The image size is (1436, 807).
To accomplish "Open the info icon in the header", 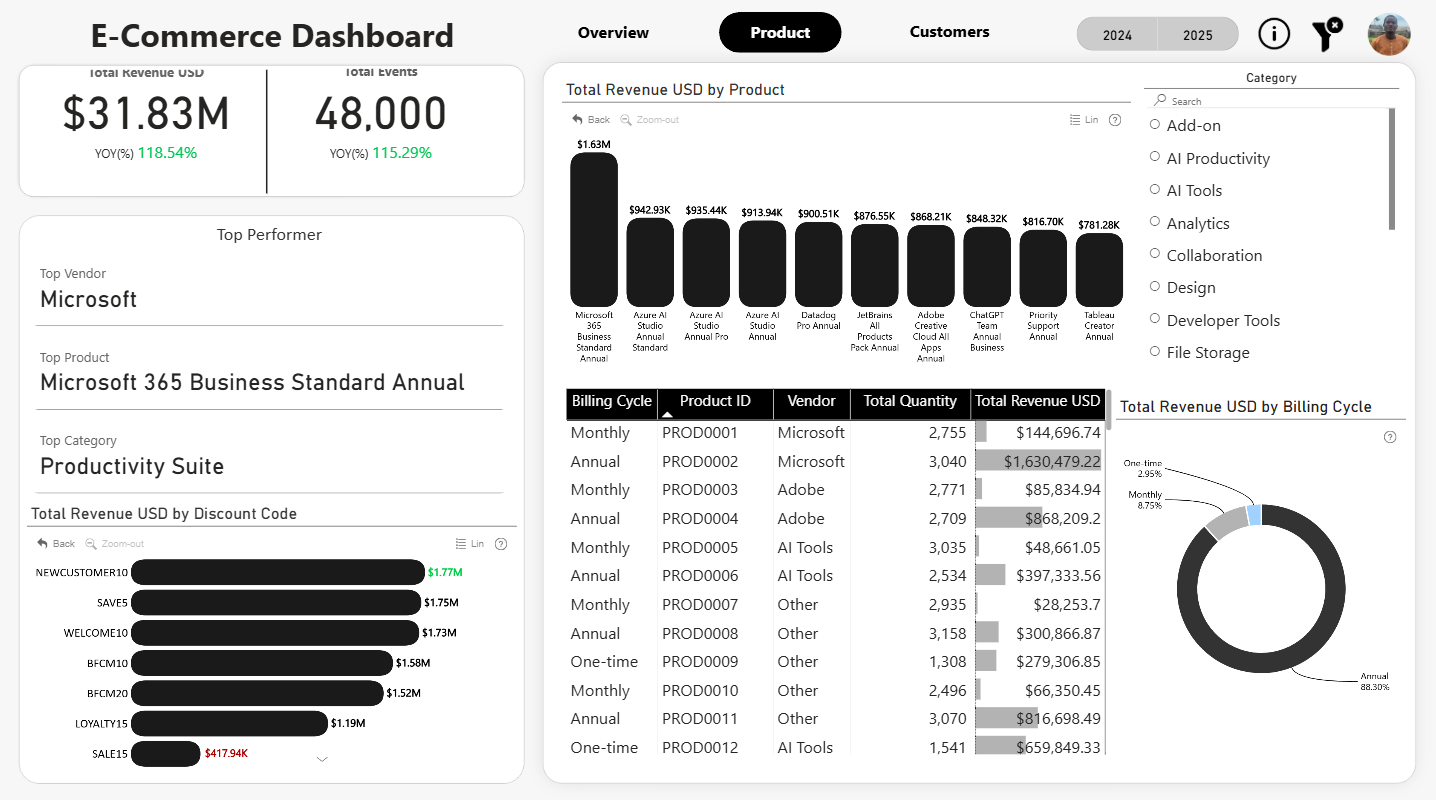I will 1274,34.
